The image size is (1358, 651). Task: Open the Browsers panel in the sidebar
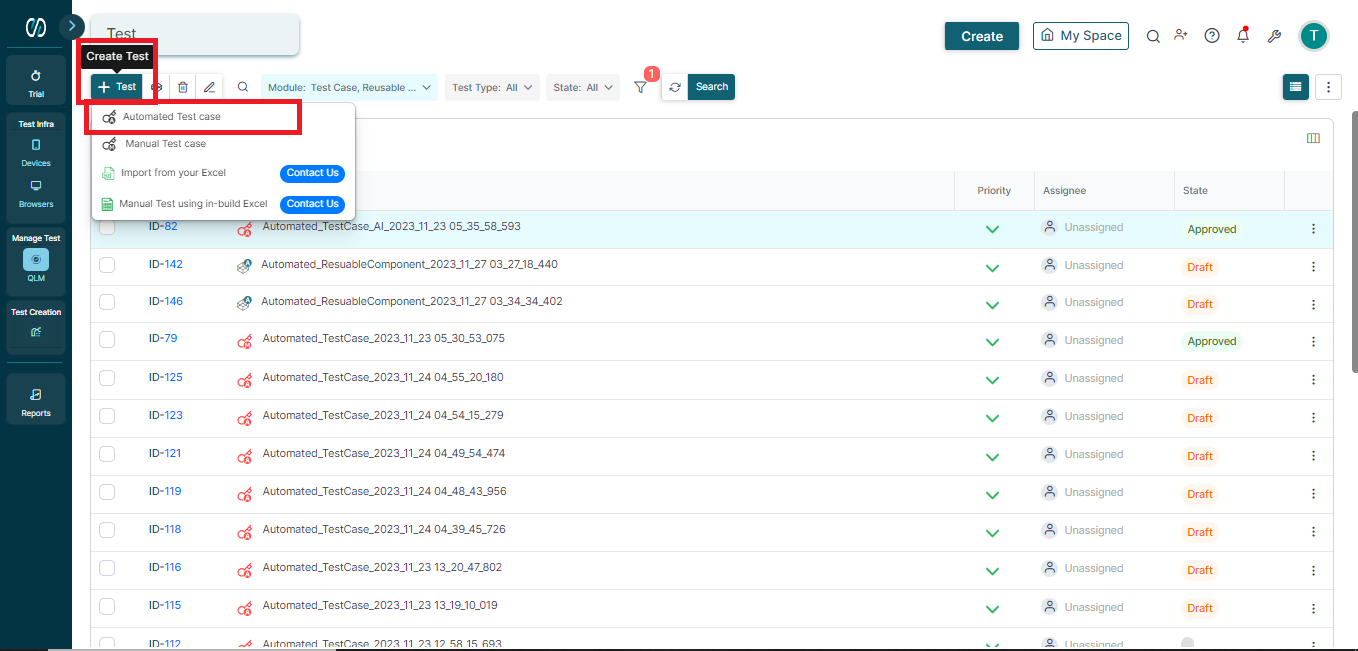(x=35, y=193)
